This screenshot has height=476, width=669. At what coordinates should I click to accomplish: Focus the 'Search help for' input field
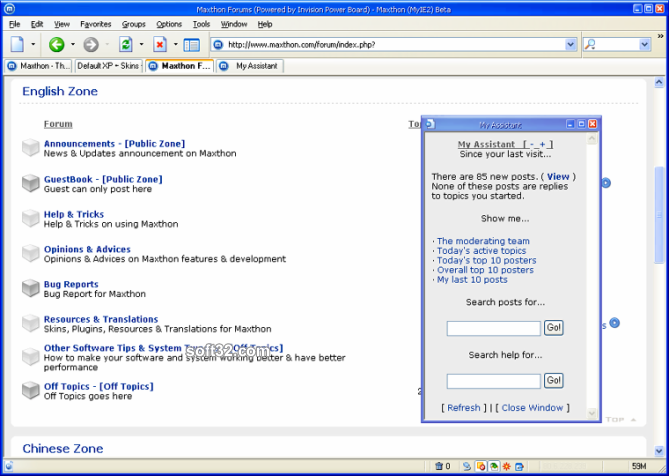click(x=494, y=381)
